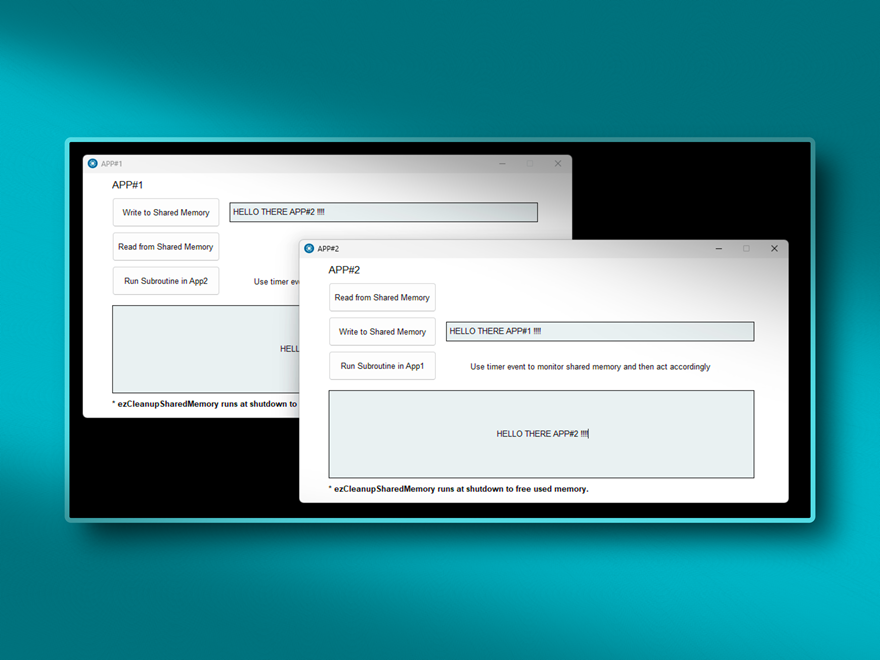Image resolution: width=880 pixels, height=660 pixels.
Task: Minimize the APP#2 window
Action: [x=718, y=249]
